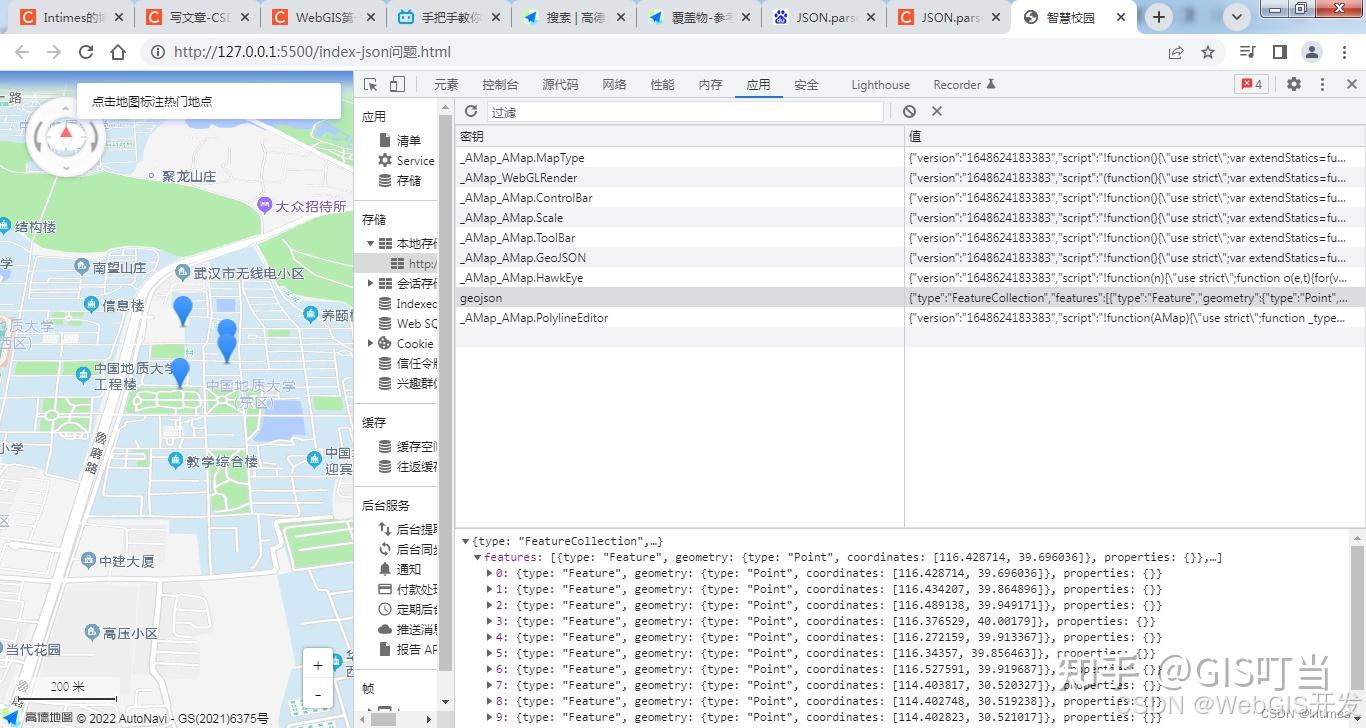Click the browser page reload icon
The height and width of the screenshot is (728, 1366).
point(86,51)
